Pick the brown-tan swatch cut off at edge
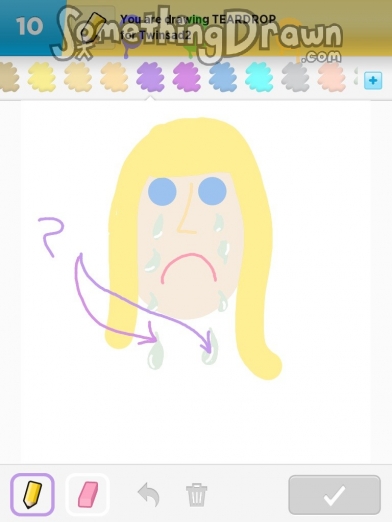Viewport: 392px width, 522px height. pyautogui.click(x=9, y=78)
